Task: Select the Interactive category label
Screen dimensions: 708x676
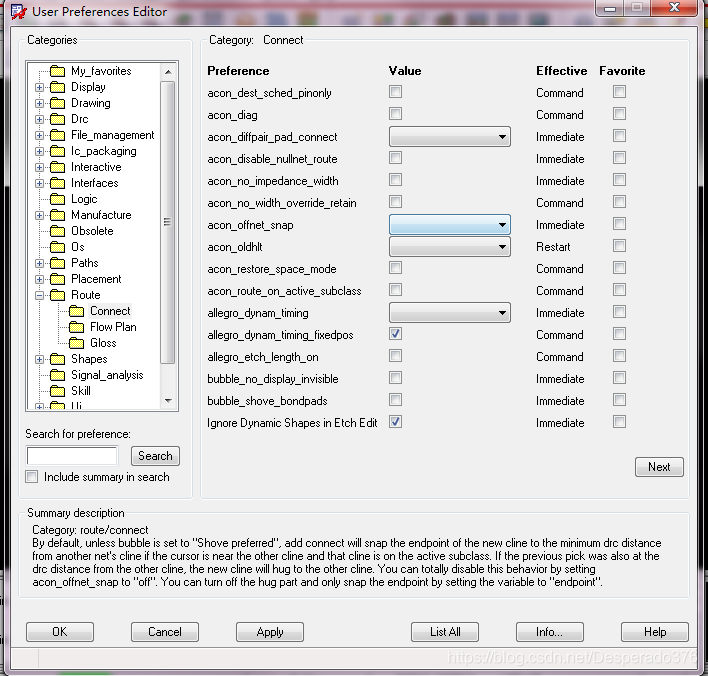Action: coord(96,168)
